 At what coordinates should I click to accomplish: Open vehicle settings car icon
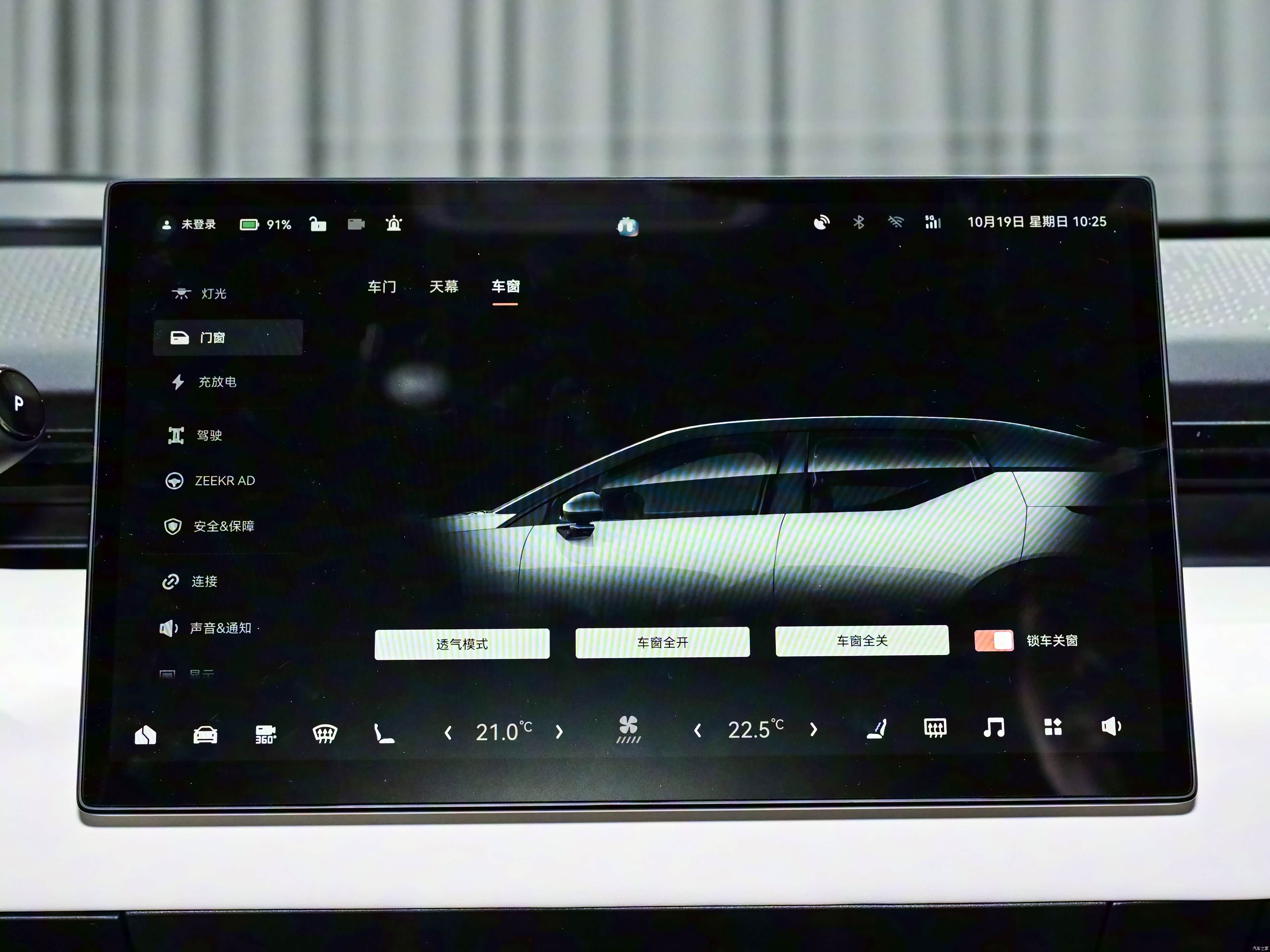205,734
